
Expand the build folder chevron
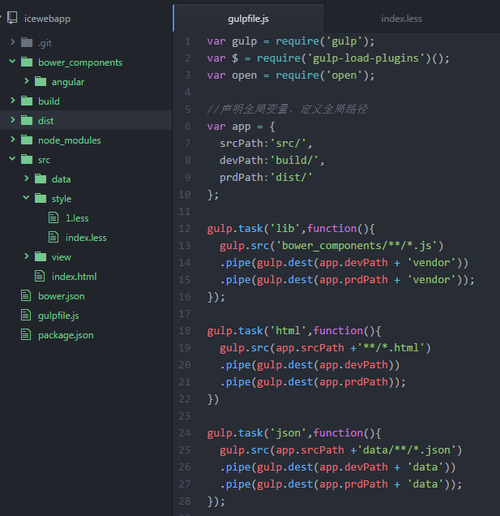click(x=13, y=100)
